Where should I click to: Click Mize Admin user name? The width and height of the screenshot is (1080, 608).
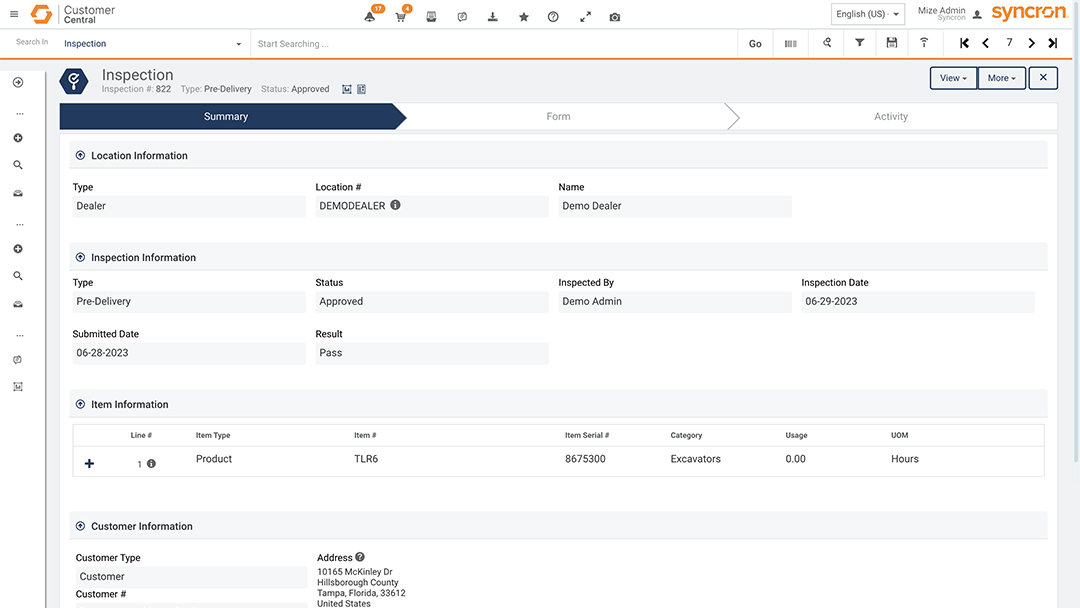point(941,10)
